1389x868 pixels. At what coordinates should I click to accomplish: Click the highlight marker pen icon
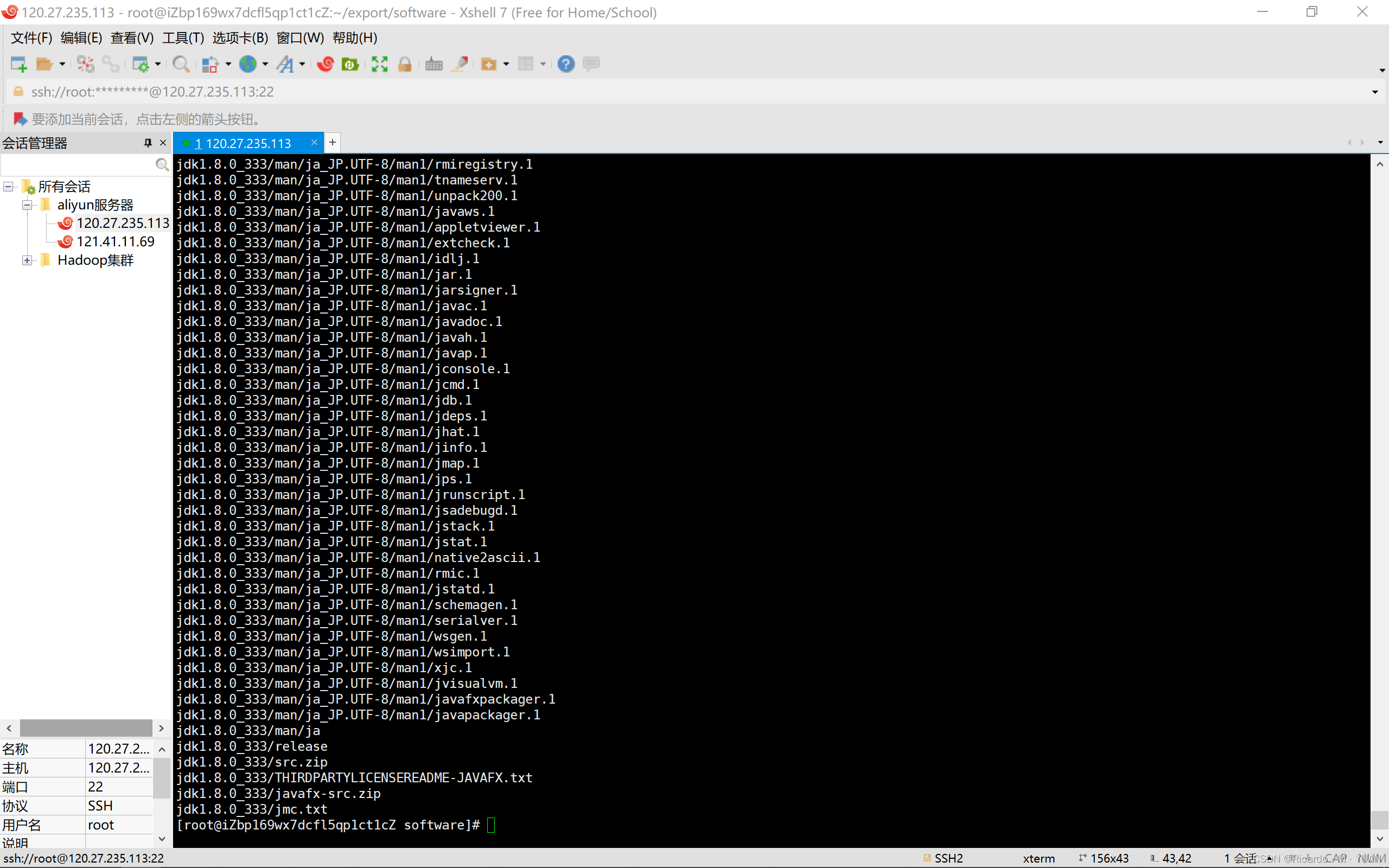point(460,63)
